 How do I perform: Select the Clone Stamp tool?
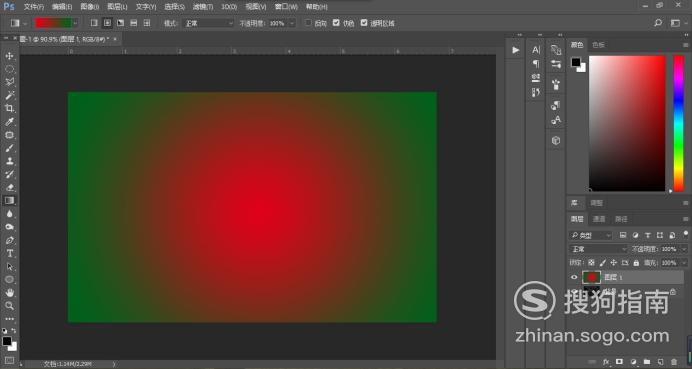pos(9,161)
